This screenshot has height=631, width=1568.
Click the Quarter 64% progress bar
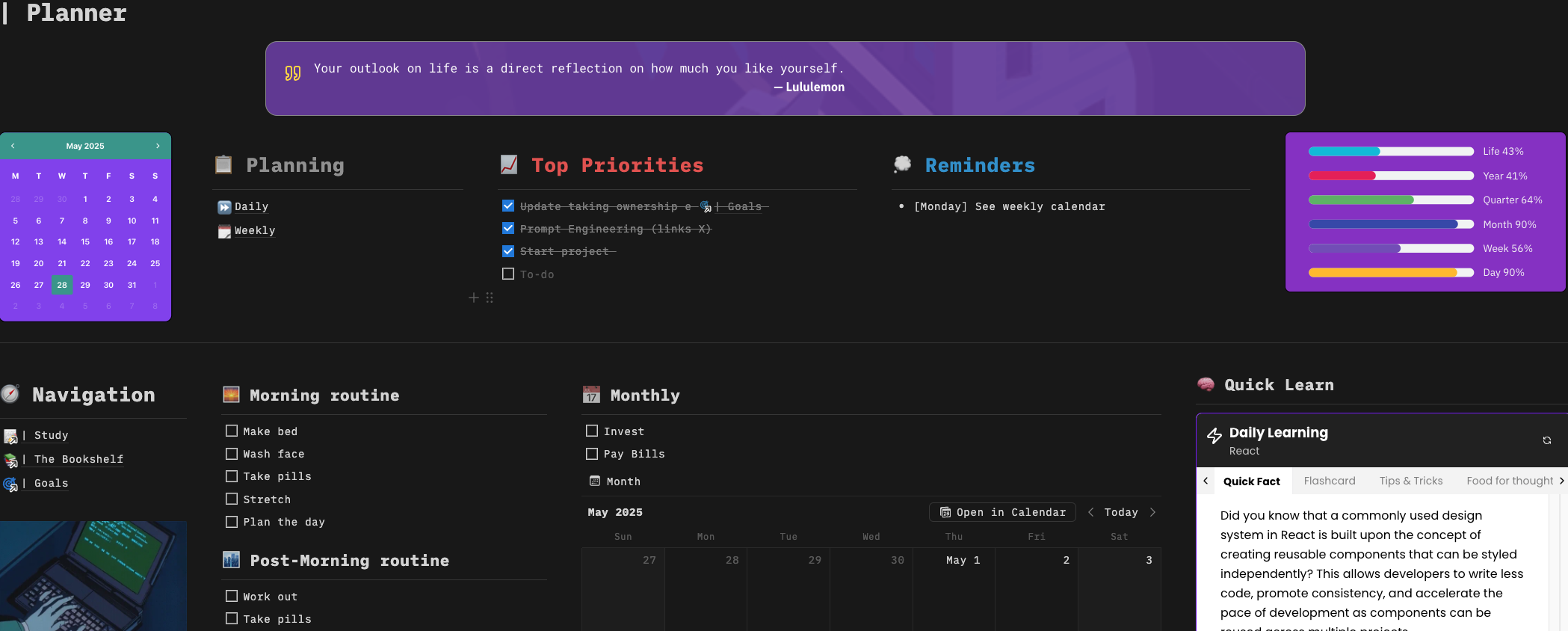click(x=1391, y=200)
